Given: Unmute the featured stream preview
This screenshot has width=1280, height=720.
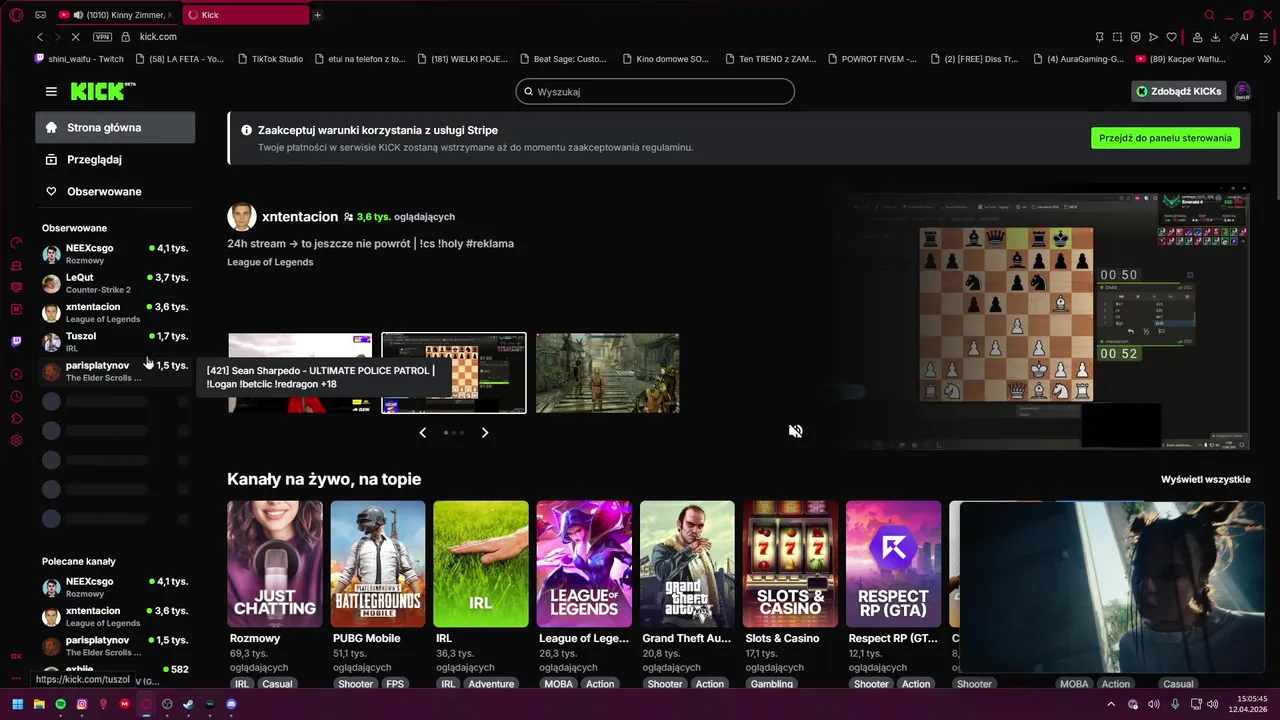Looking at the screenshot, I should coord(795,431).
